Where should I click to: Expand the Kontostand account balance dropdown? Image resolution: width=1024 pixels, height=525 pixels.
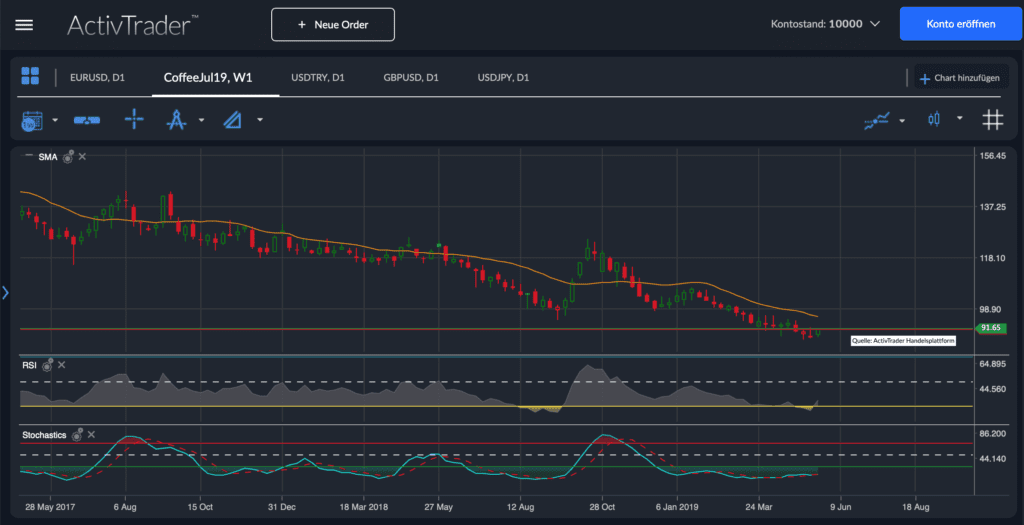click(x=875, y=24)
